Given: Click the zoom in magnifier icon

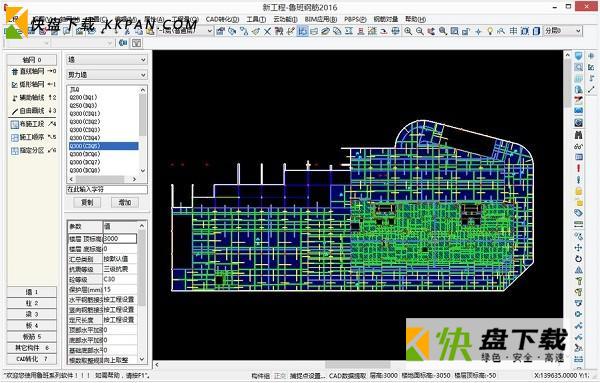Looking at the screenshot, I should [408, 31].
